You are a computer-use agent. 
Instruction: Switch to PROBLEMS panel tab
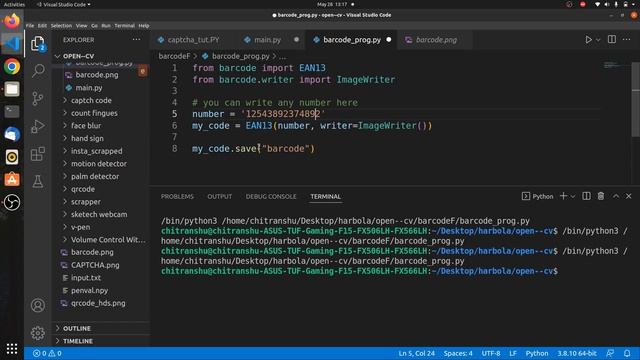[177, 196]
